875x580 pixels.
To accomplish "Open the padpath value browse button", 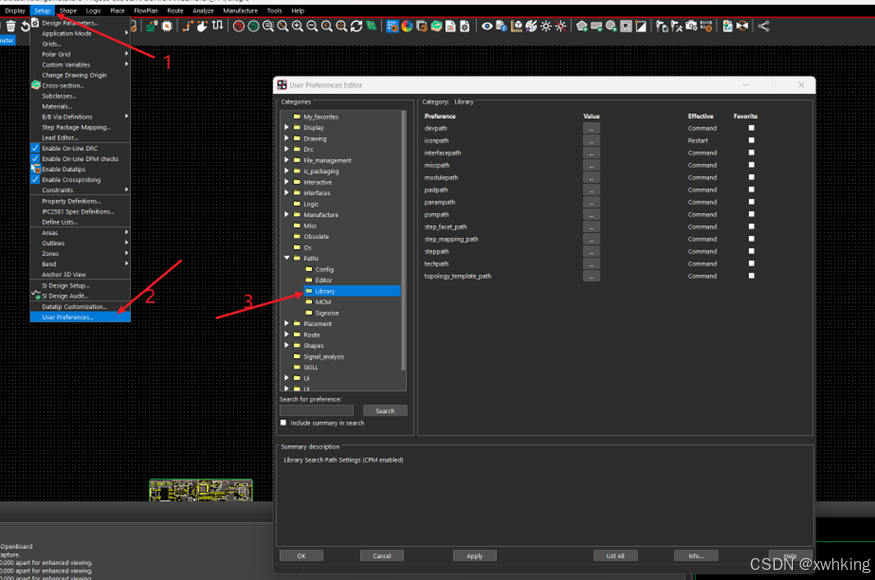I will [591, 190].
